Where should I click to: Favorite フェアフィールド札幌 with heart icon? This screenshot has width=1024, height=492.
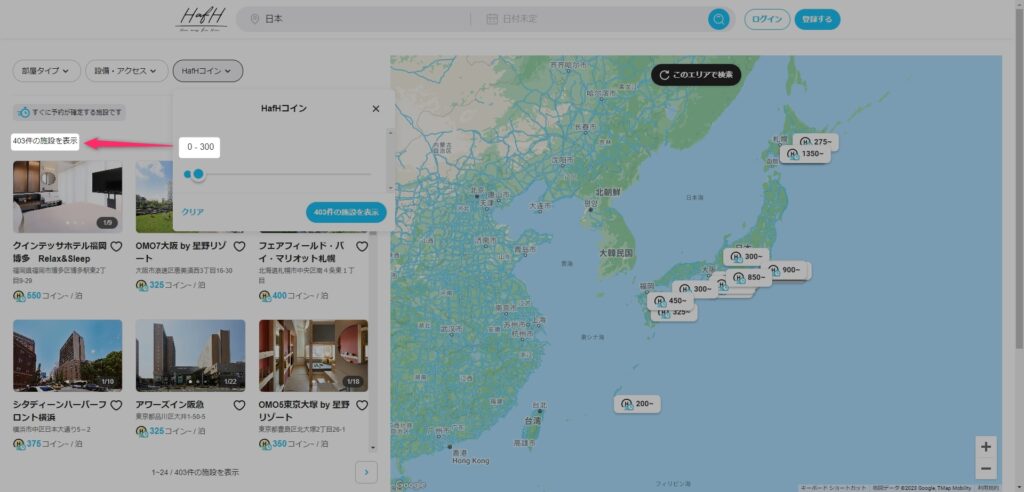[362, 246]
